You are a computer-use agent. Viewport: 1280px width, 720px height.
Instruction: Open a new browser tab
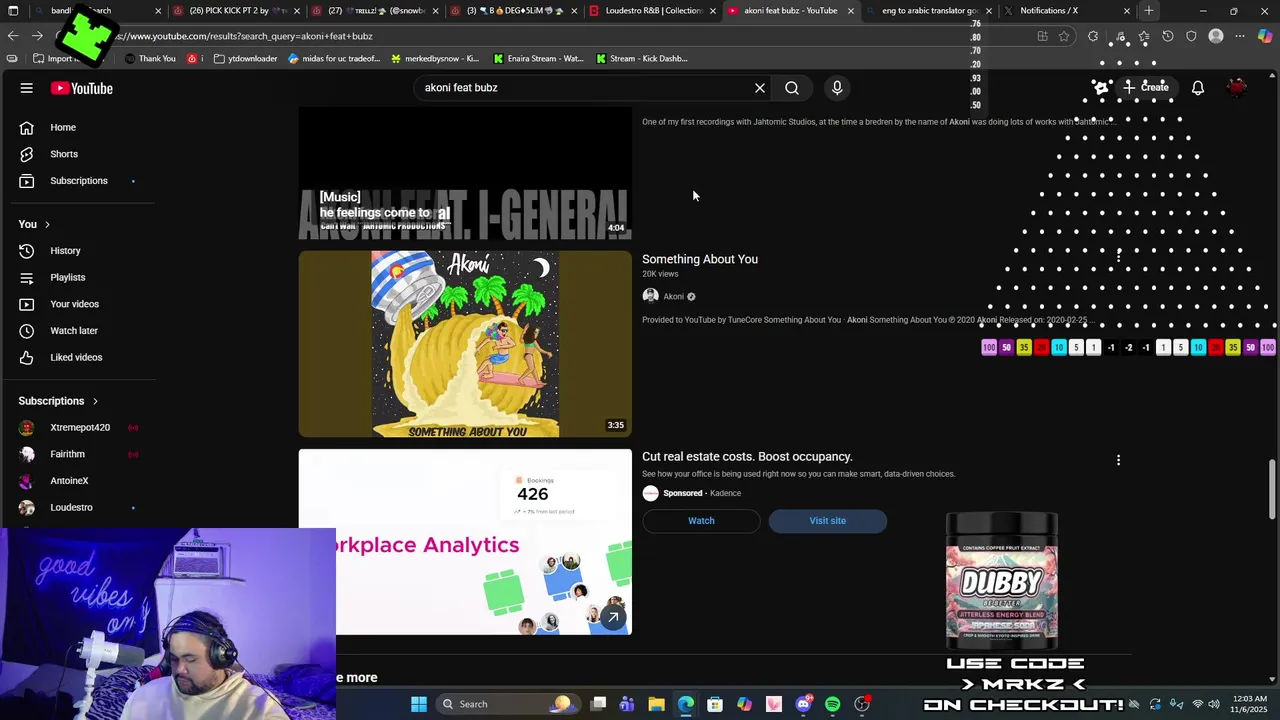1149,11
